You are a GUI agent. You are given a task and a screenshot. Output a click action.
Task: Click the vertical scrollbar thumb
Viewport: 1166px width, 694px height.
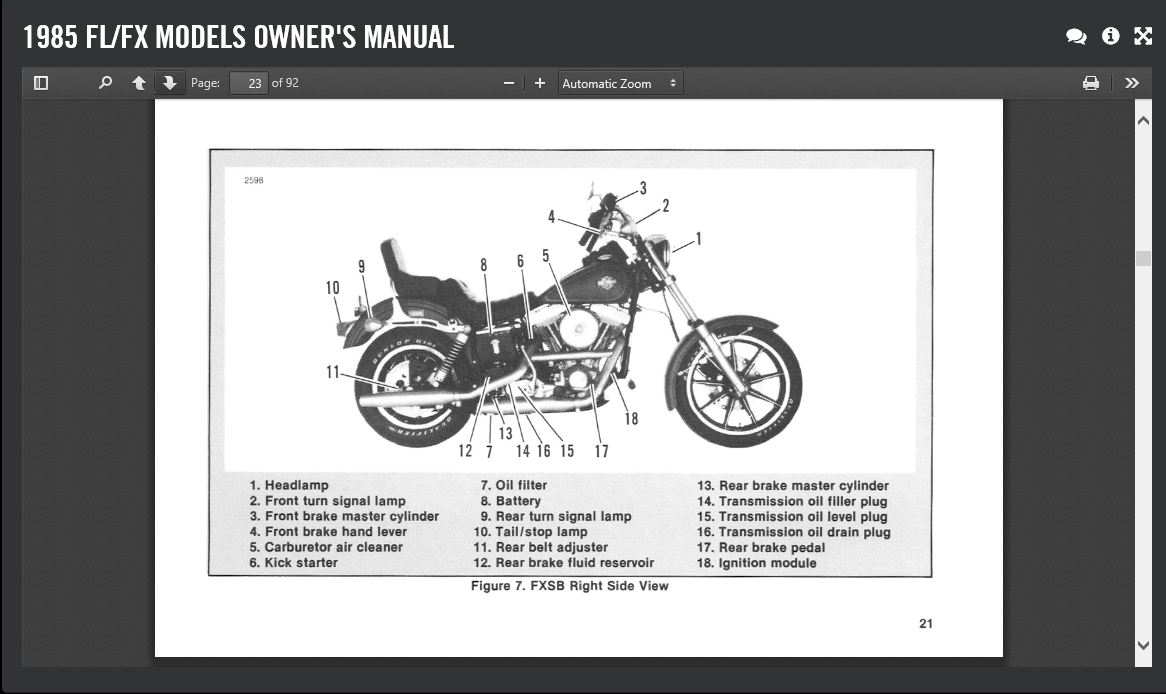click(1143, 258)
